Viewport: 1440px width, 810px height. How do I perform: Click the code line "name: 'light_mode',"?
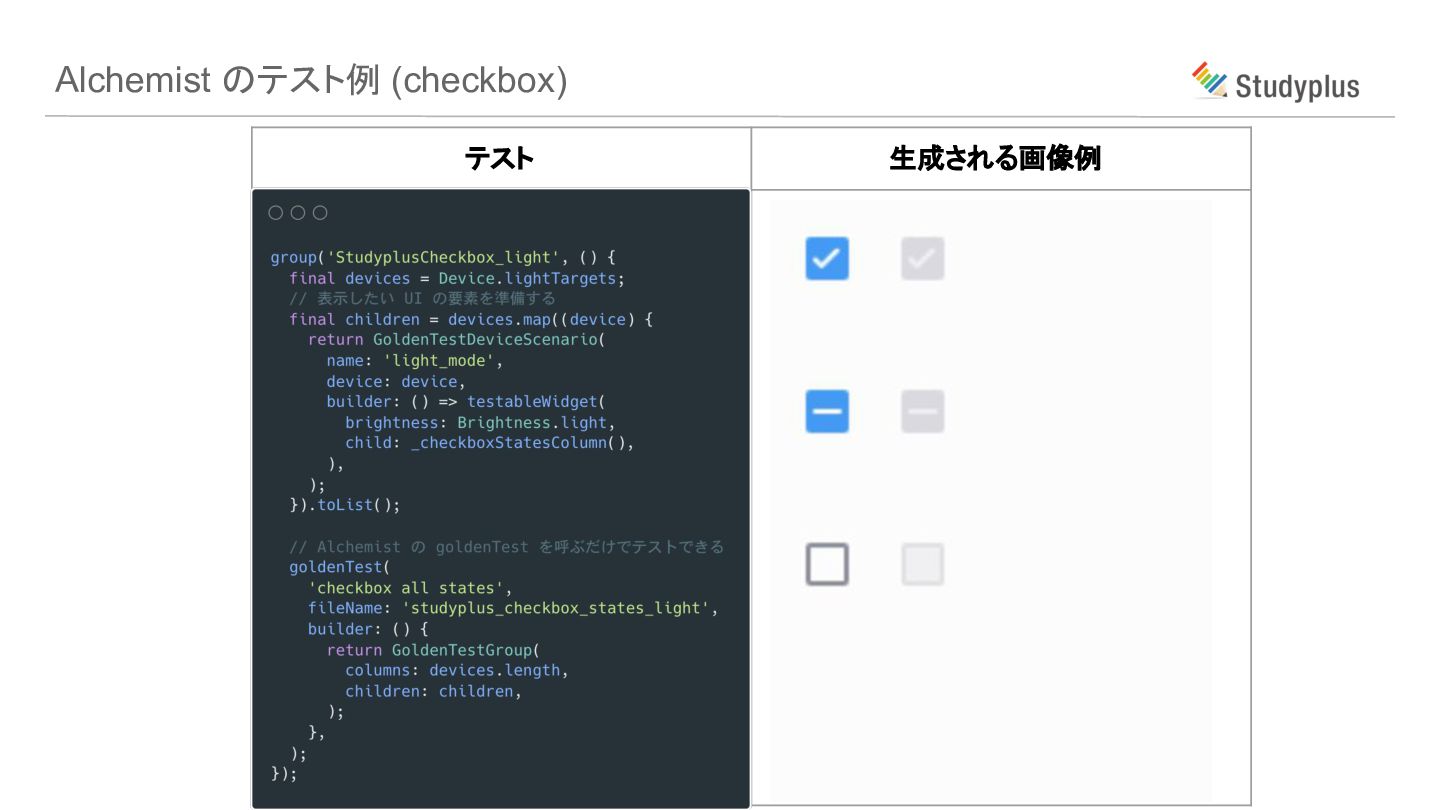point(414,361)
